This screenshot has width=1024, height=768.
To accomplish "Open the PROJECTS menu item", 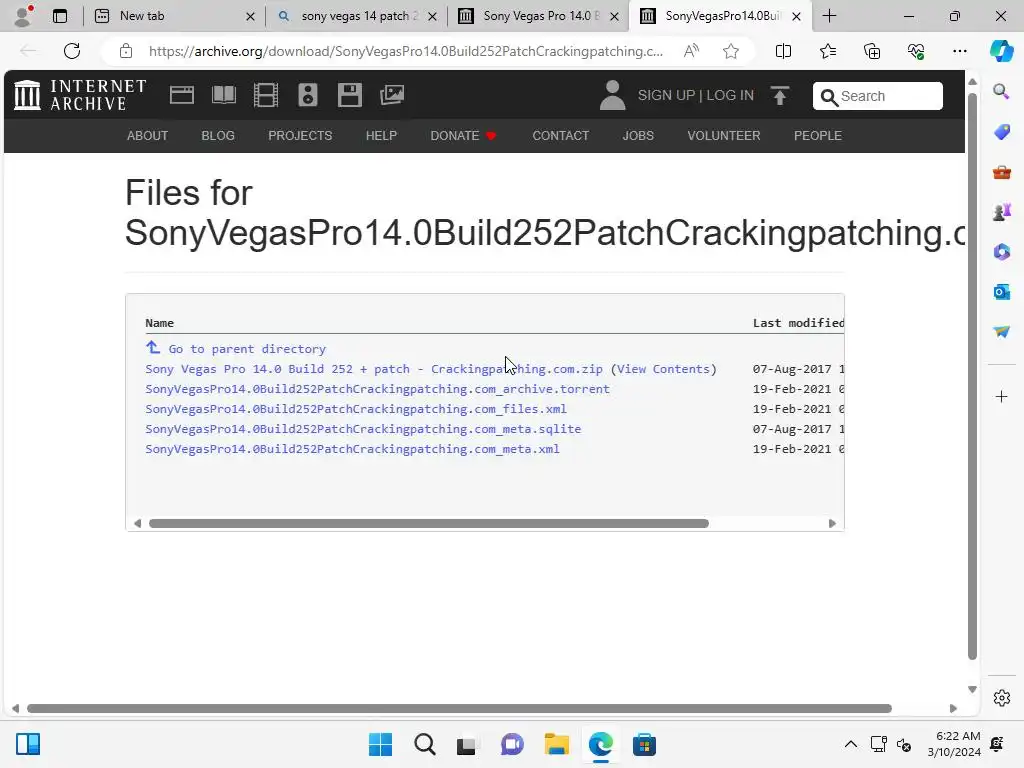I will tap(300, 136).
